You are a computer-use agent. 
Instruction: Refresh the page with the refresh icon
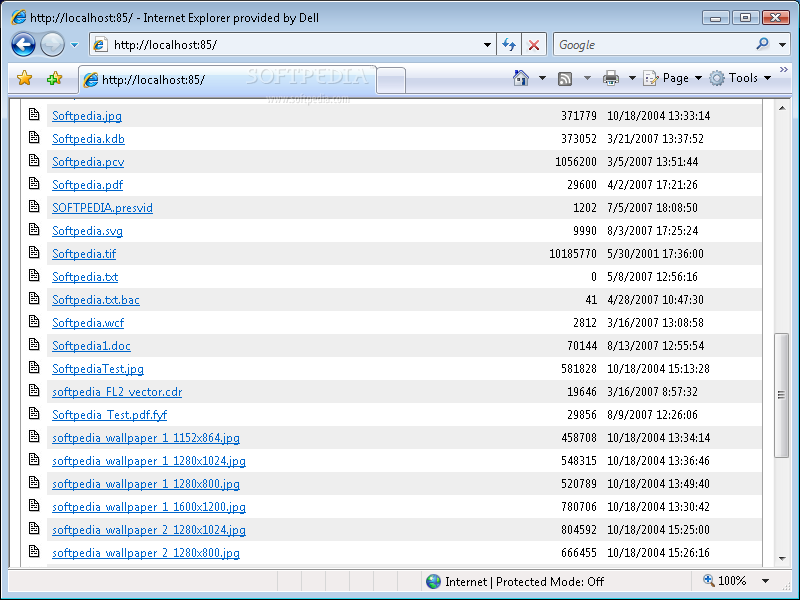coord(509,45)
